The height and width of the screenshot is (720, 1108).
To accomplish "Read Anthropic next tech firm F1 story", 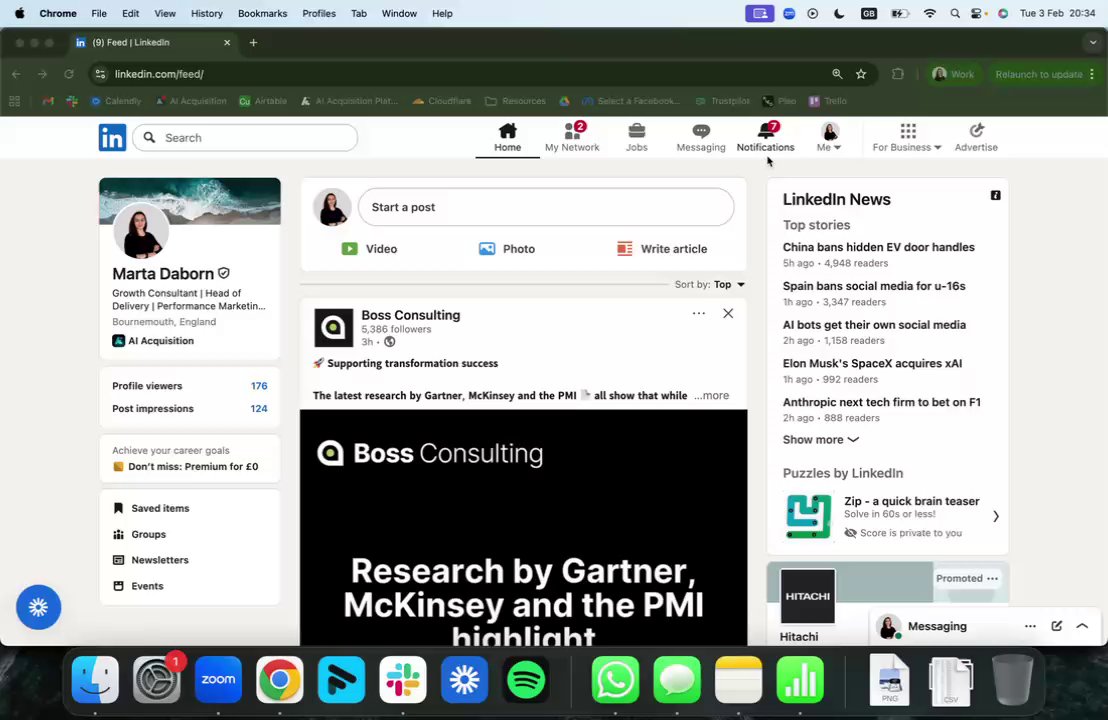I will [x=881, y=402].
